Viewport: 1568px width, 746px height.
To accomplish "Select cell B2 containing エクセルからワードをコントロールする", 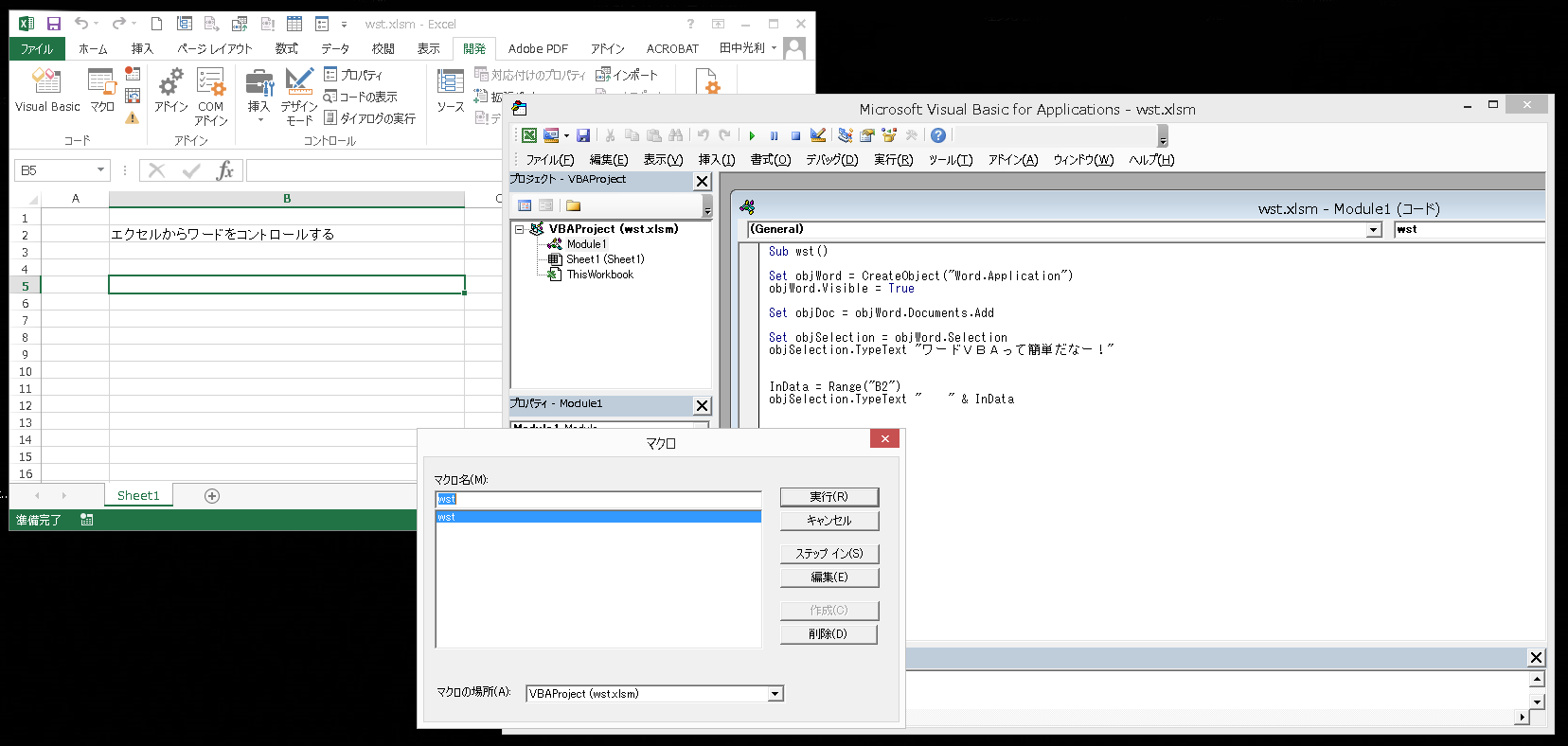I will coord(287,234).
